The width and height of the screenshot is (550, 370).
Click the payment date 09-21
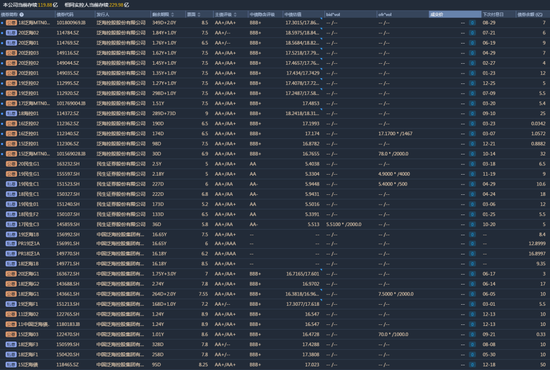489,335
